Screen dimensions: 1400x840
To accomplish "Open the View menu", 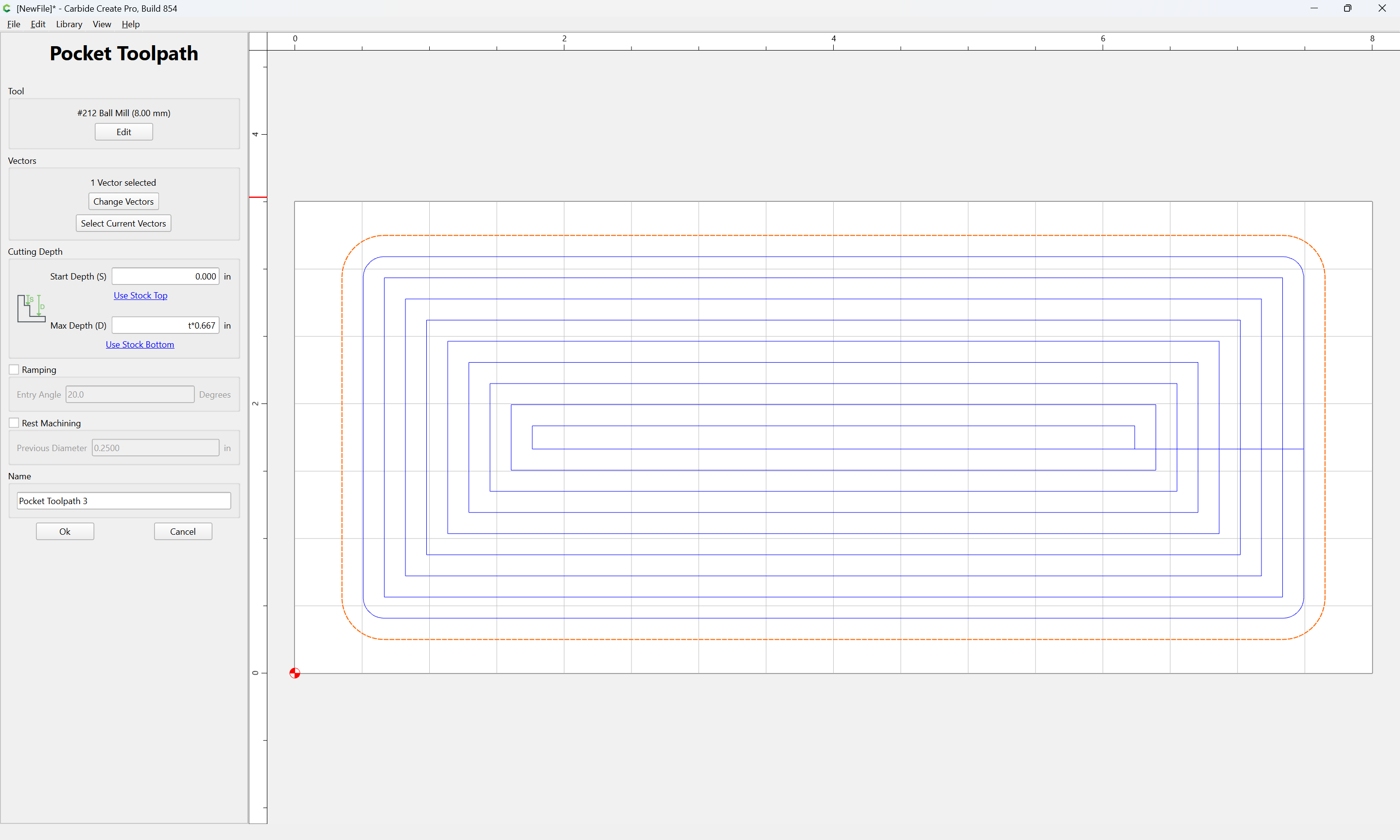I will 102,24.
